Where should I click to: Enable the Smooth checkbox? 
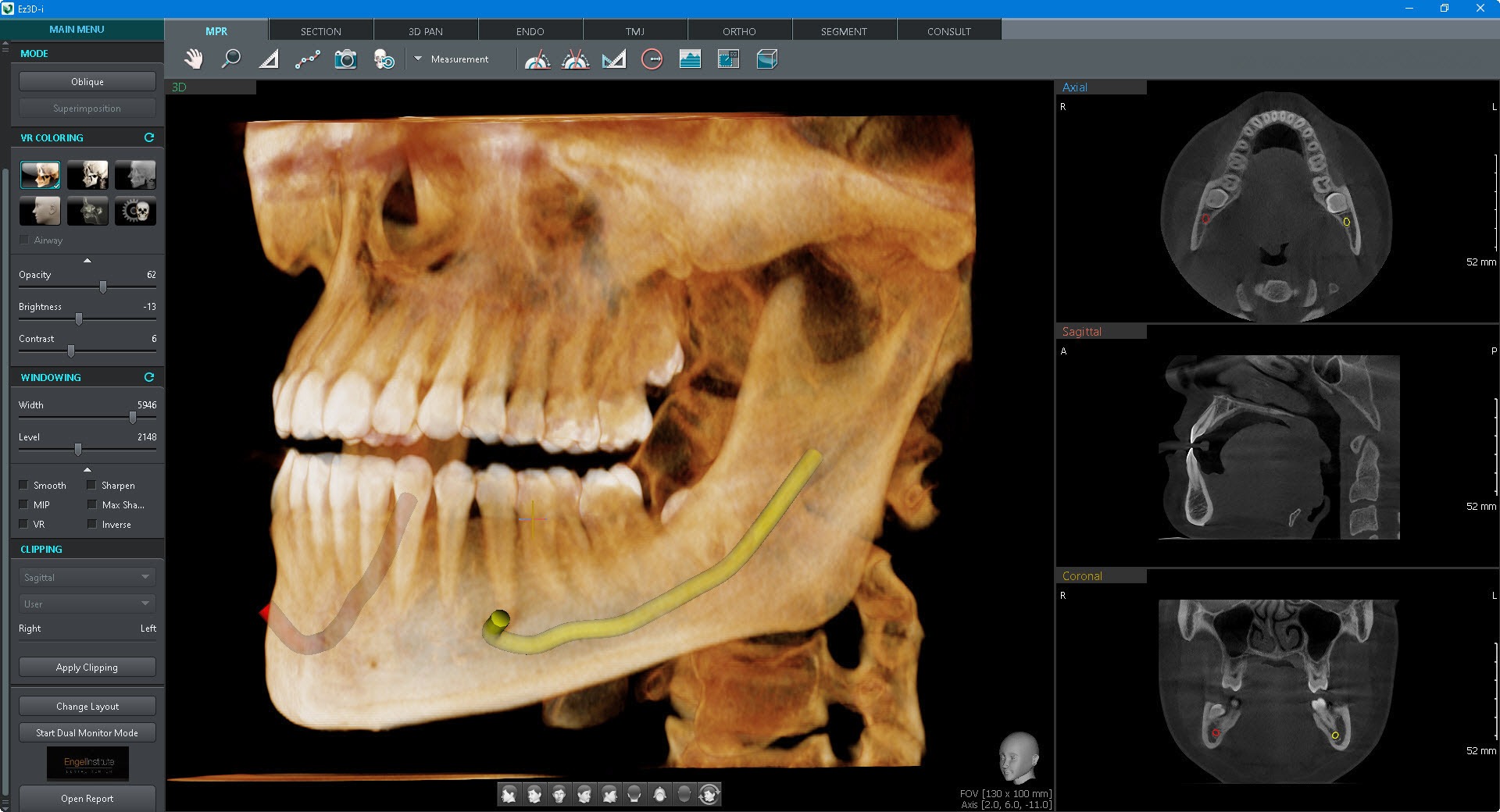[23, 485]
